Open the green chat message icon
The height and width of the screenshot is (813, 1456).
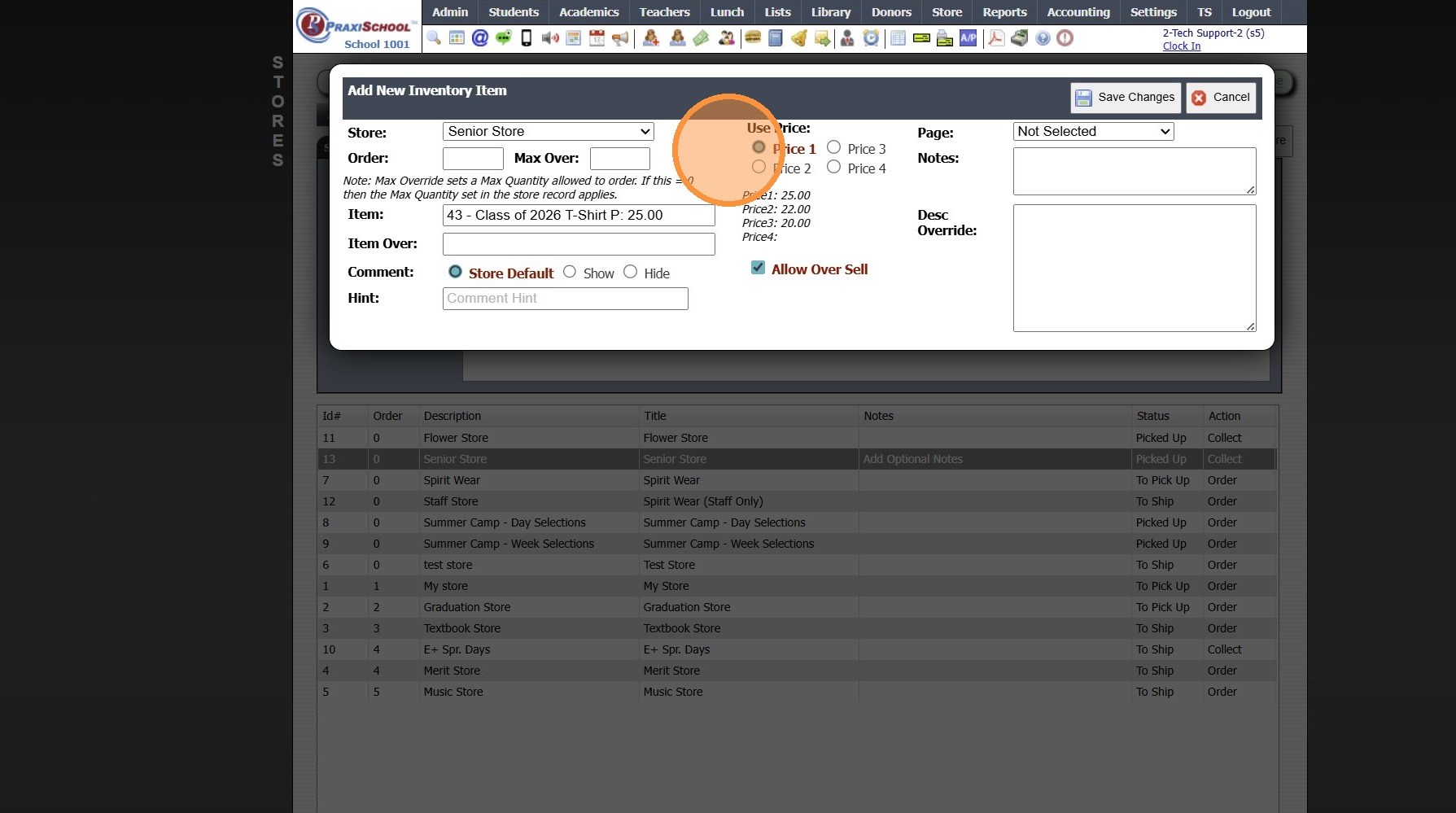(x=504, y=38)
